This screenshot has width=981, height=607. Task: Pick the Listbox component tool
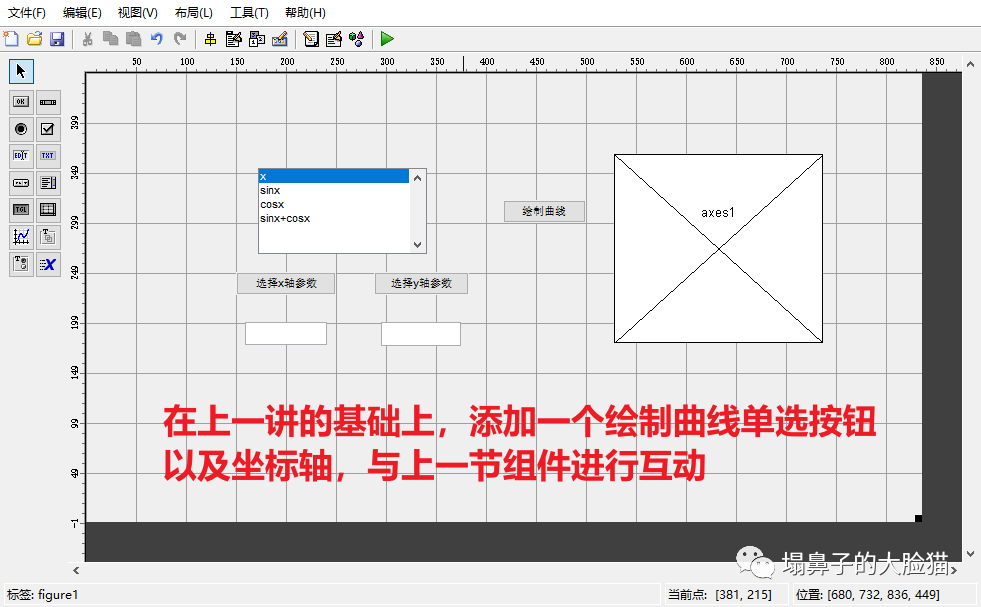[48, 183]
